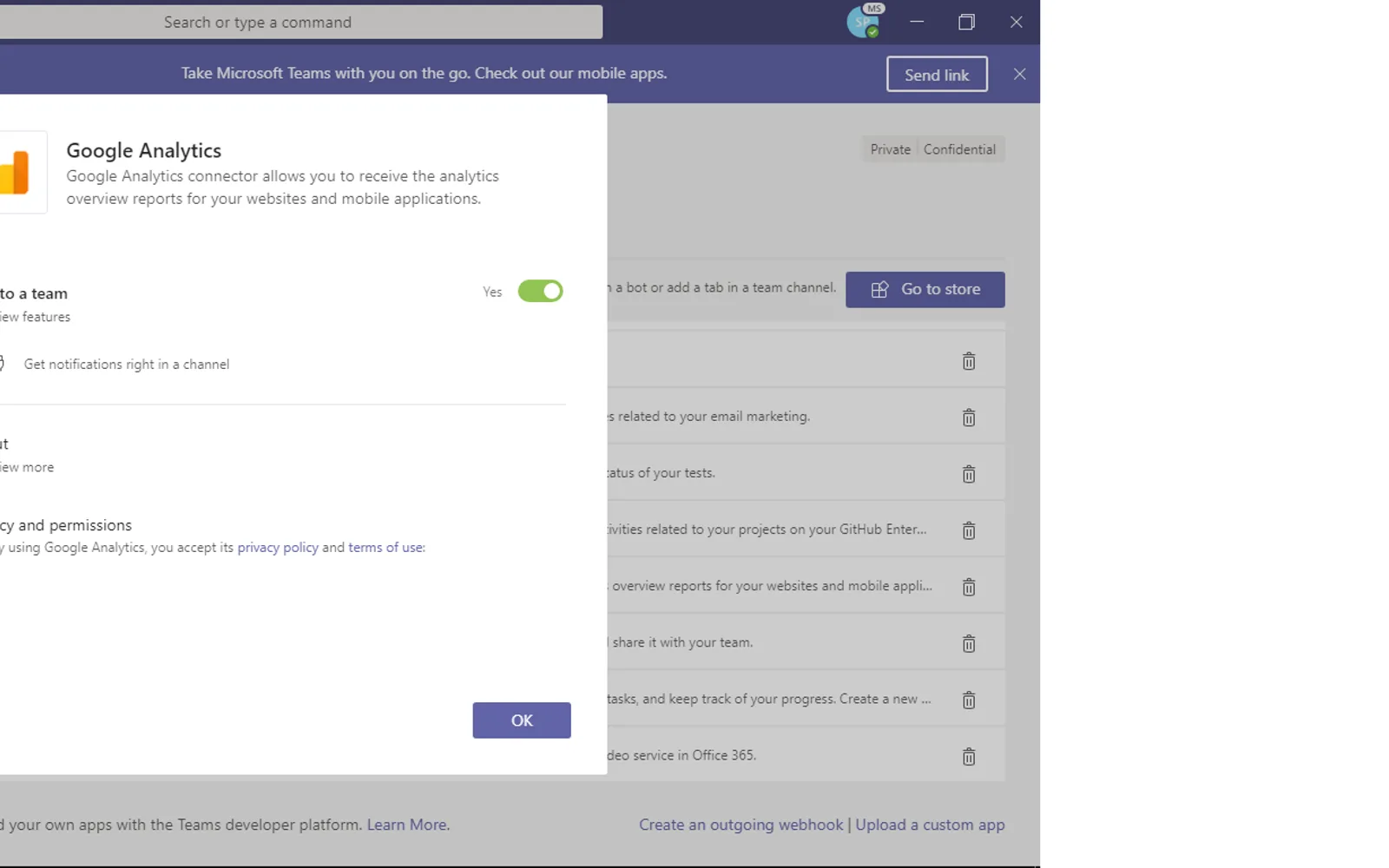Open the privacy policy link
The width and height of the screenshot is (1389, 868).
click(278, 548)
